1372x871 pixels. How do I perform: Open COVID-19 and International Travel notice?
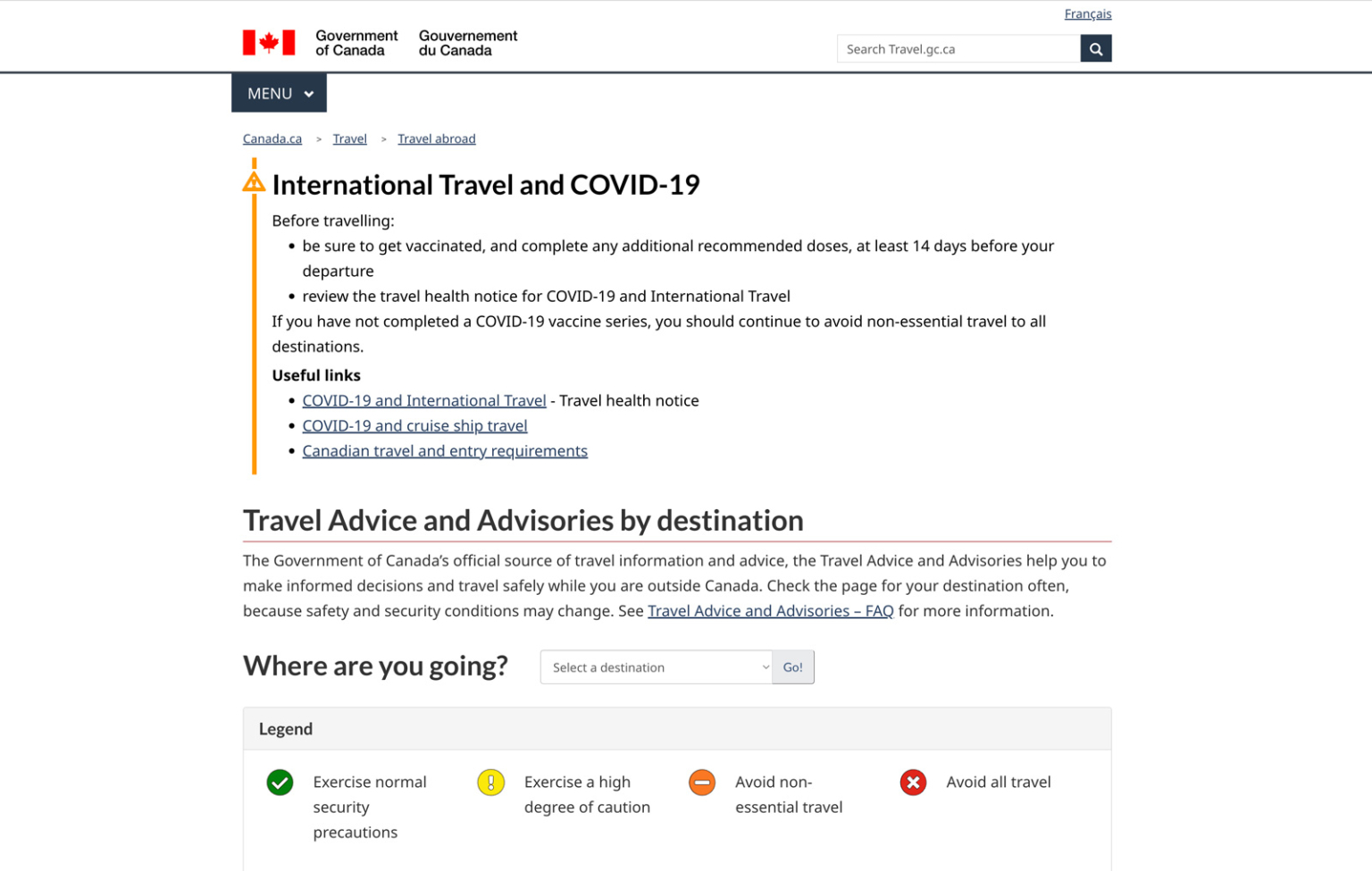point(424,400)
